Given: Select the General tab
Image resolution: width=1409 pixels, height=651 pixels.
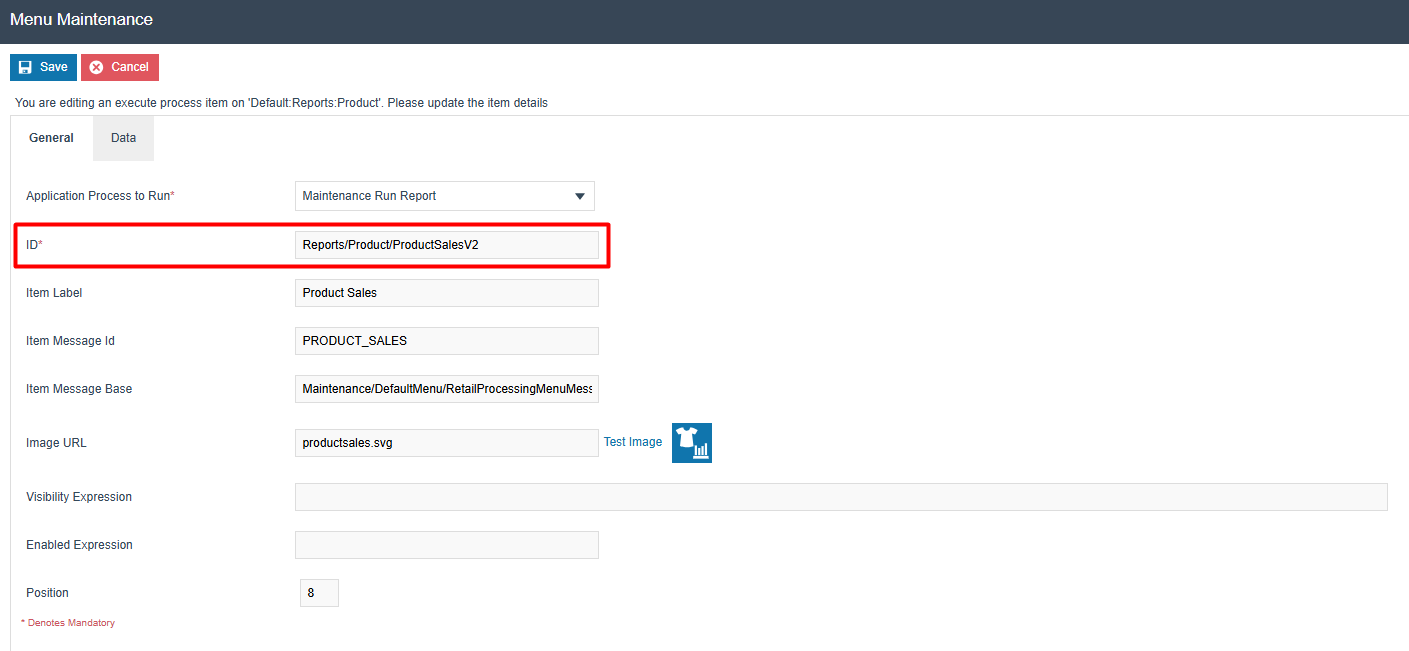Looking at the screenshot, I should point(51,138).
